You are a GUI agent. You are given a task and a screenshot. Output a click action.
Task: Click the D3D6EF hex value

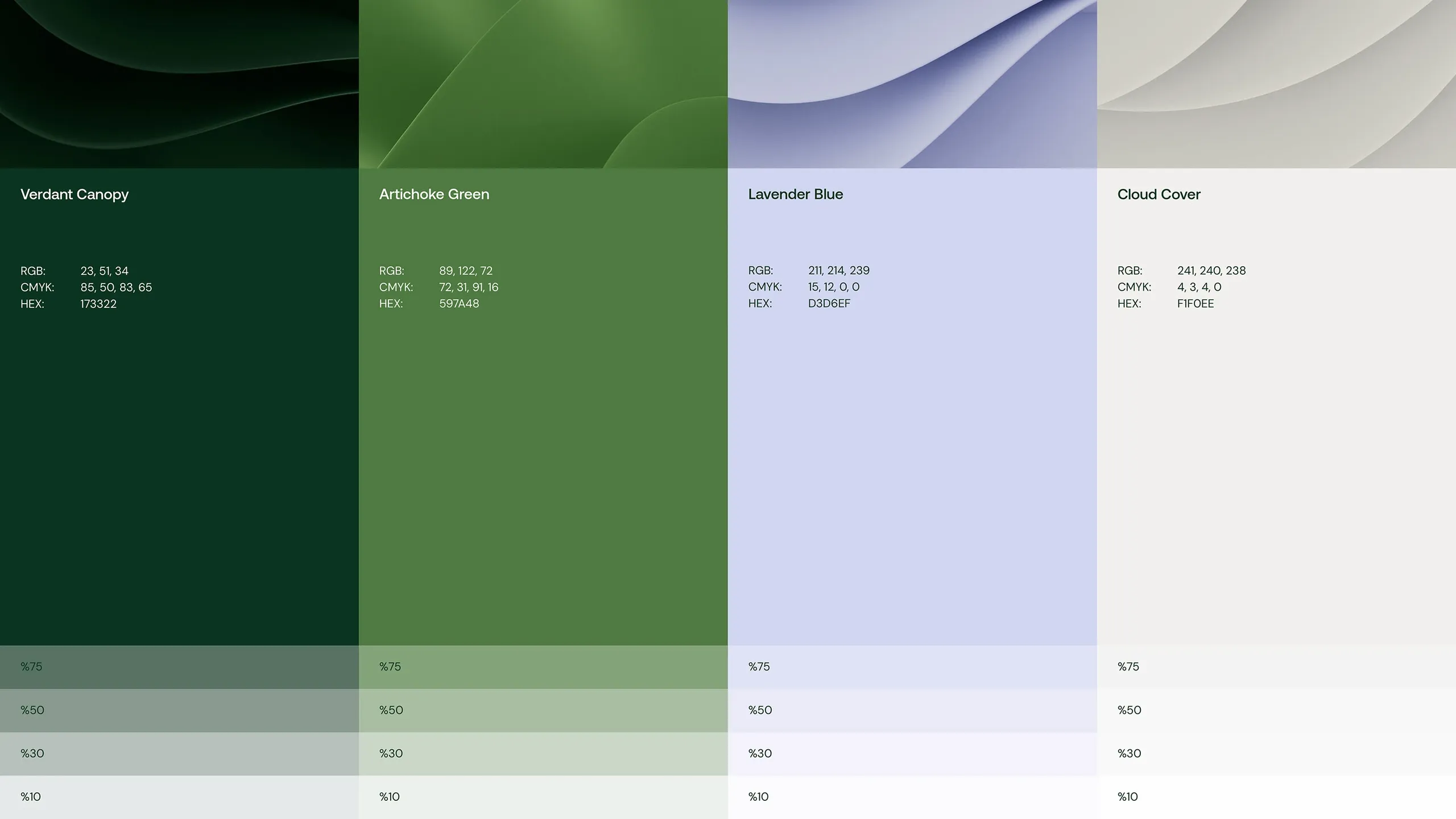coord(829,304)
